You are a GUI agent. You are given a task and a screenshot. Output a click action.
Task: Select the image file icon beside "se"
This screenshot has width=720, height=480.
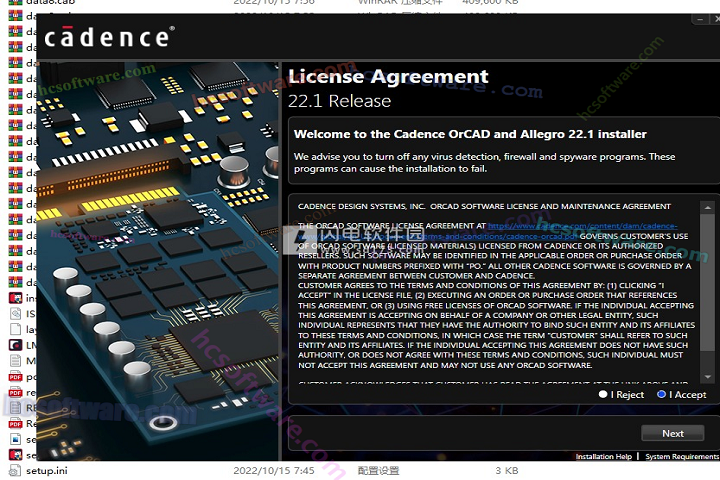click(x=15, y=439)
